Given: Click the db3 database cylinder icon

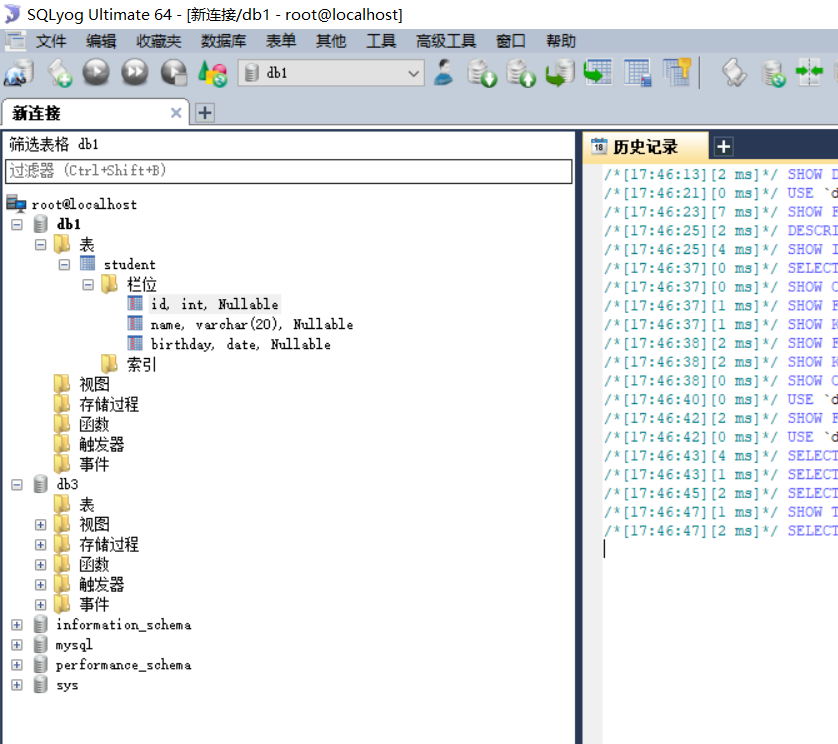Looking at the screenshot, I should click(41, 484).
